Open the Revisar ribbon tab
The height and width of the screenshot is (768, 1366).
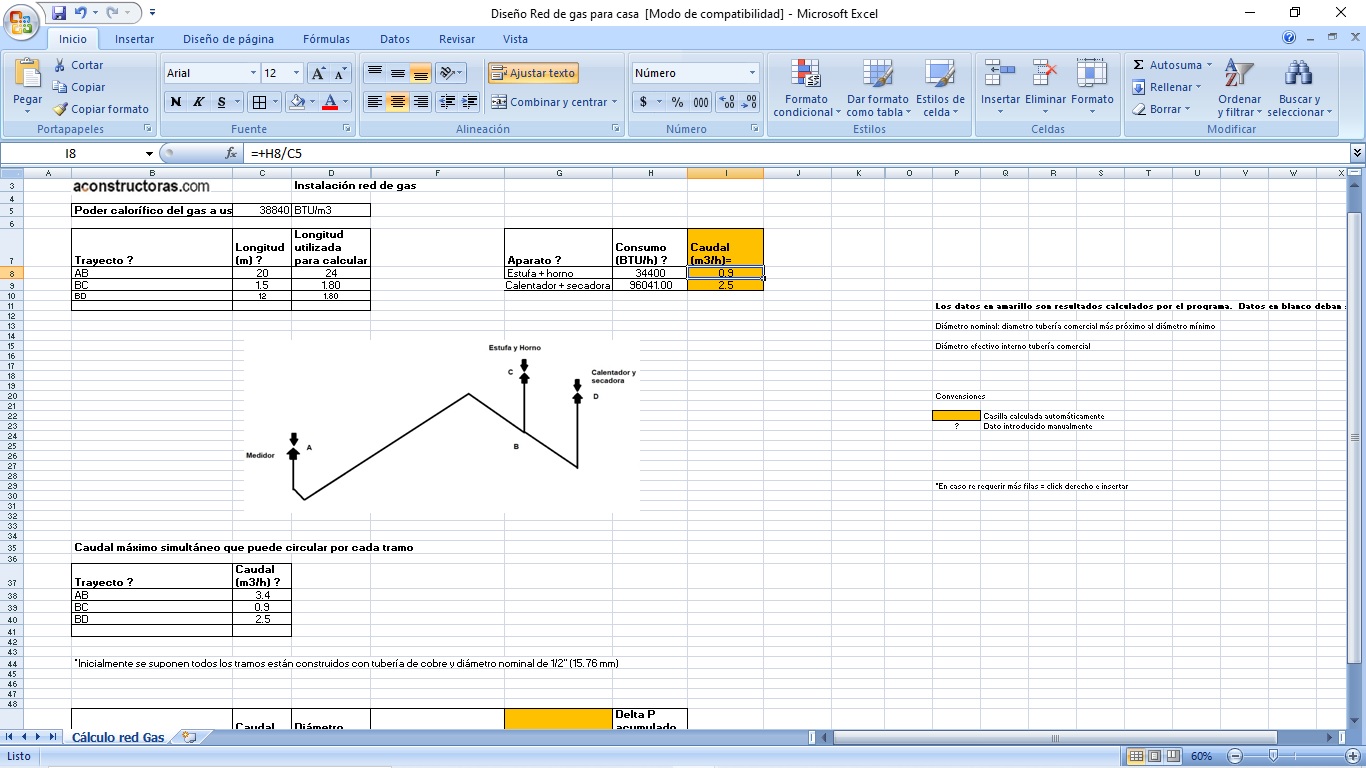[x=457, y=39]
